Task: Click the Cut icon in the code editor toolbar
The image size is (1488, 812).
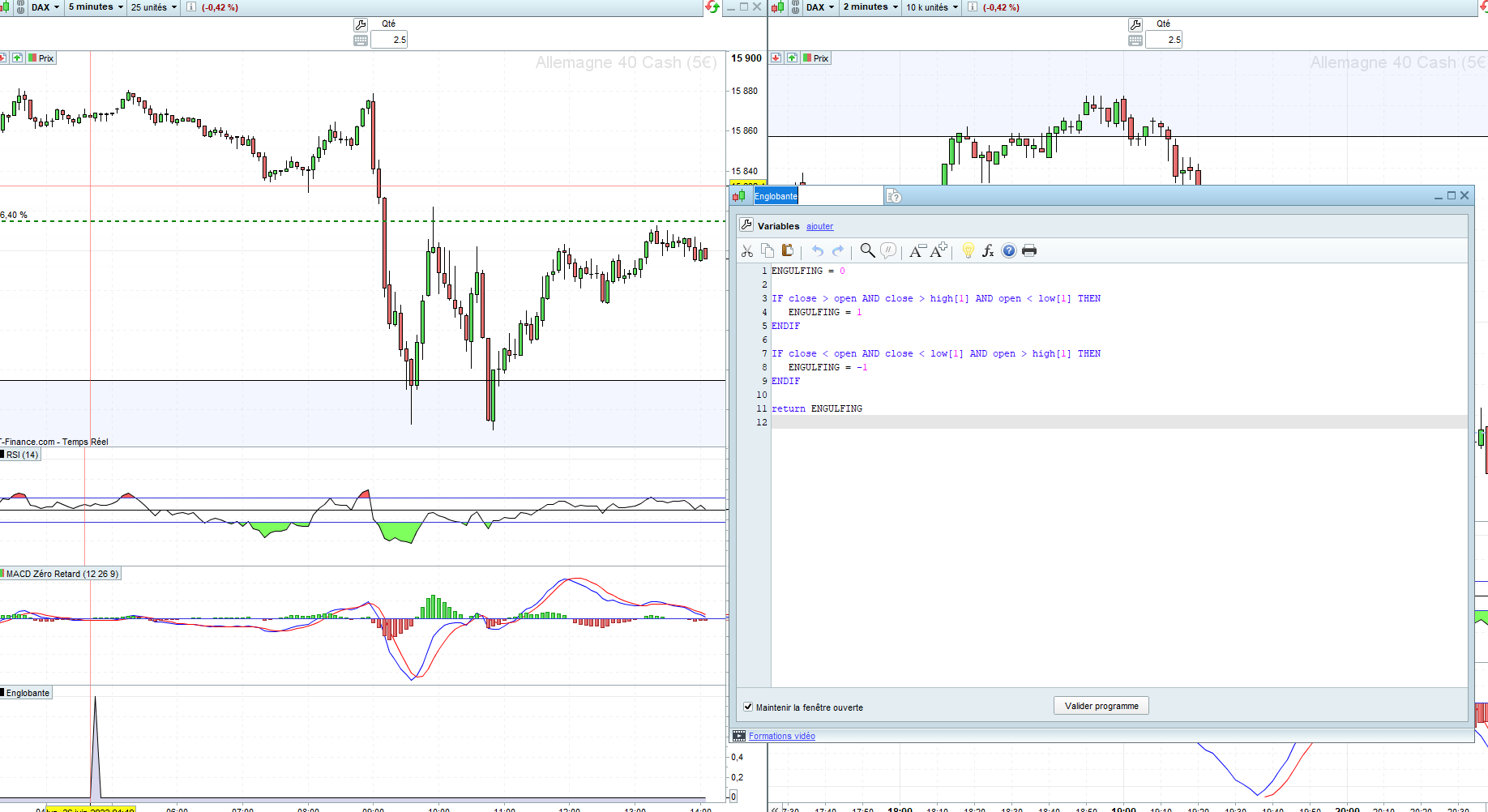Action: tap(747, 251)
